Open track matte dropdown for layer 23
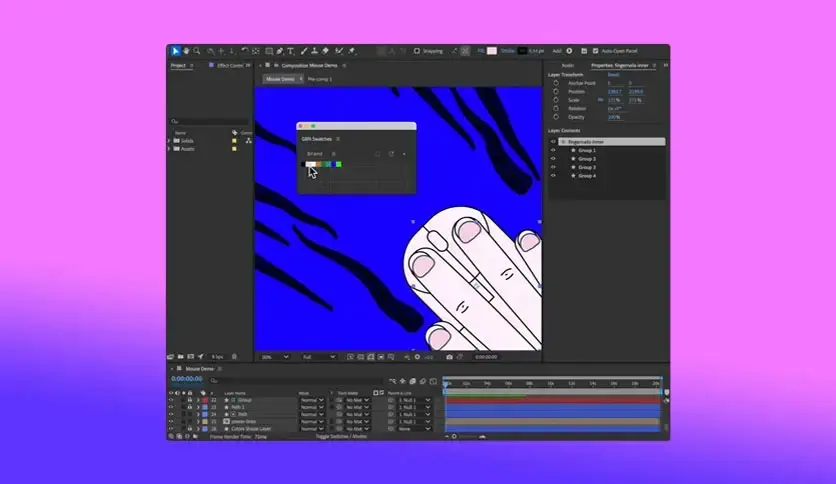 [x=358, y=407]
